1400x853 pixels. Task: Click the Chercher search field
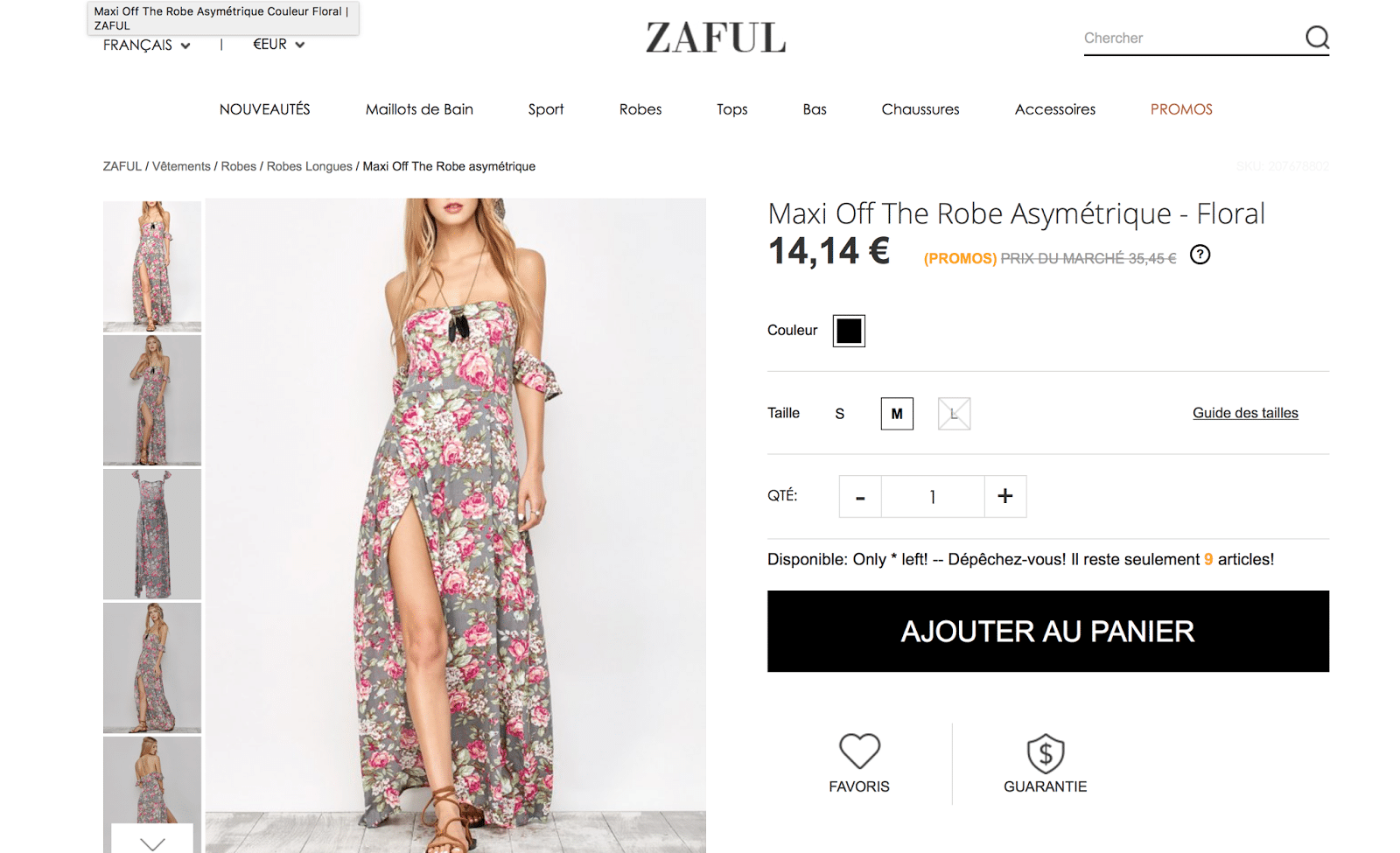(1190, 38)
